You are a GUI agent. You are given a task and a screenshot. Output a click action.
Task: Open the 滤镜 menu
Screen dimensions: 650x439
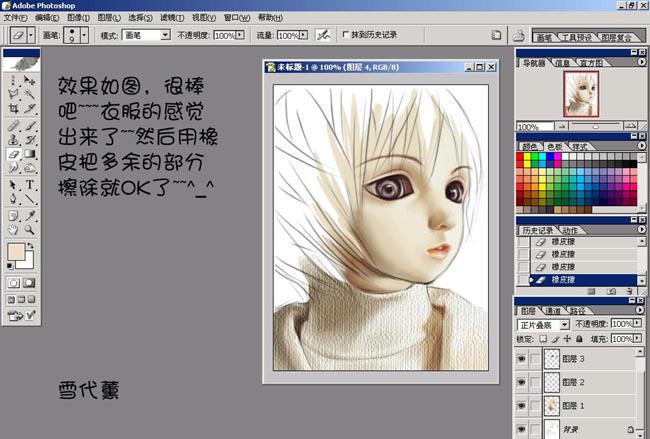[x=171, y=17]
